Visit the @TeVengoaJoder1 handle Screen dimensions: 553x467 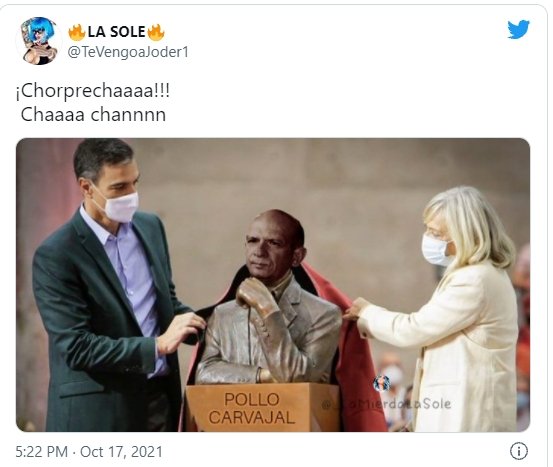tap(128, 52)
